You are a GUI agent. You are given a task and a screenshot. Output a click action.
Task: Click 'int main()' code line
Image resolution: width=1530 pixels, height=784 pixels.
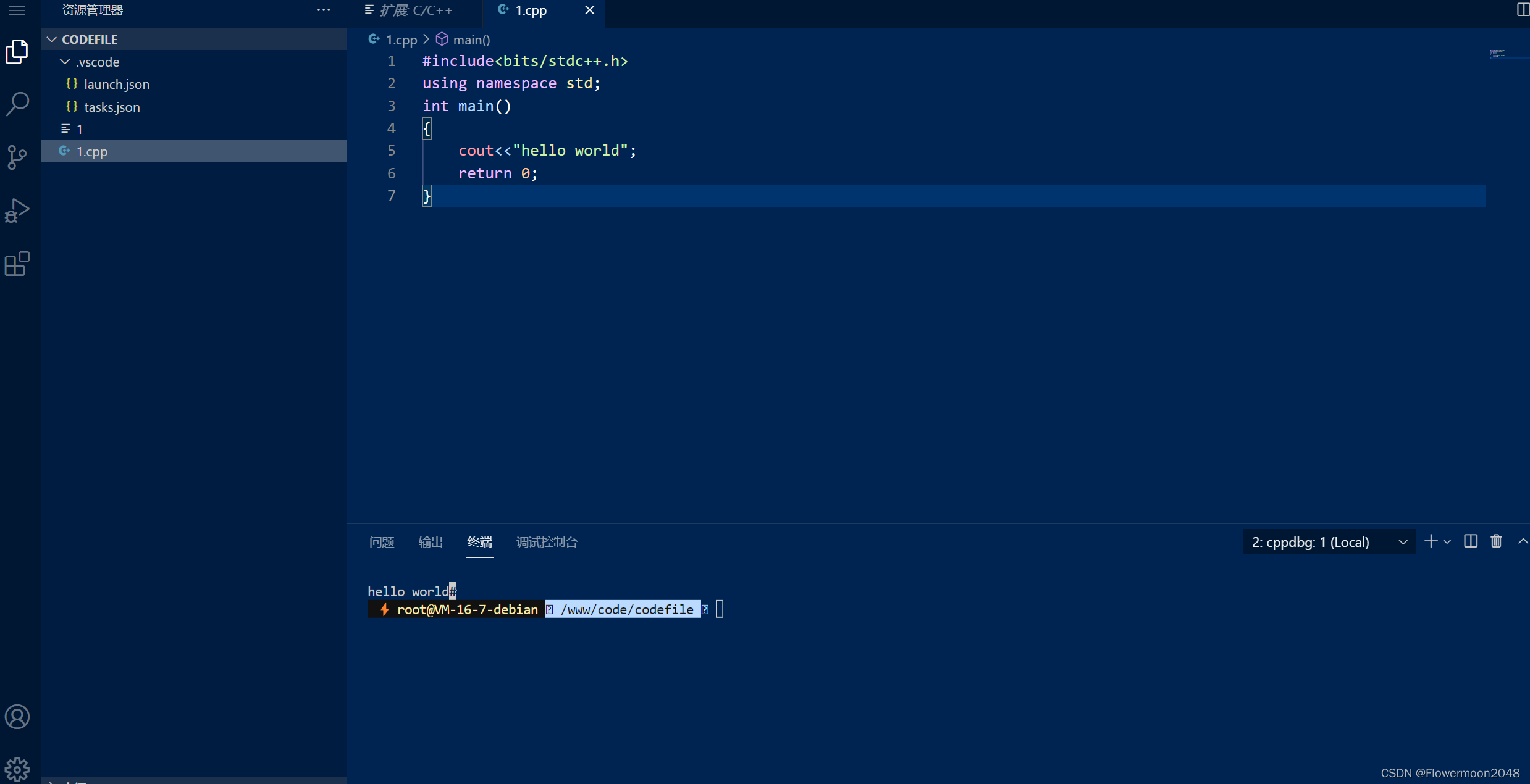467,106
